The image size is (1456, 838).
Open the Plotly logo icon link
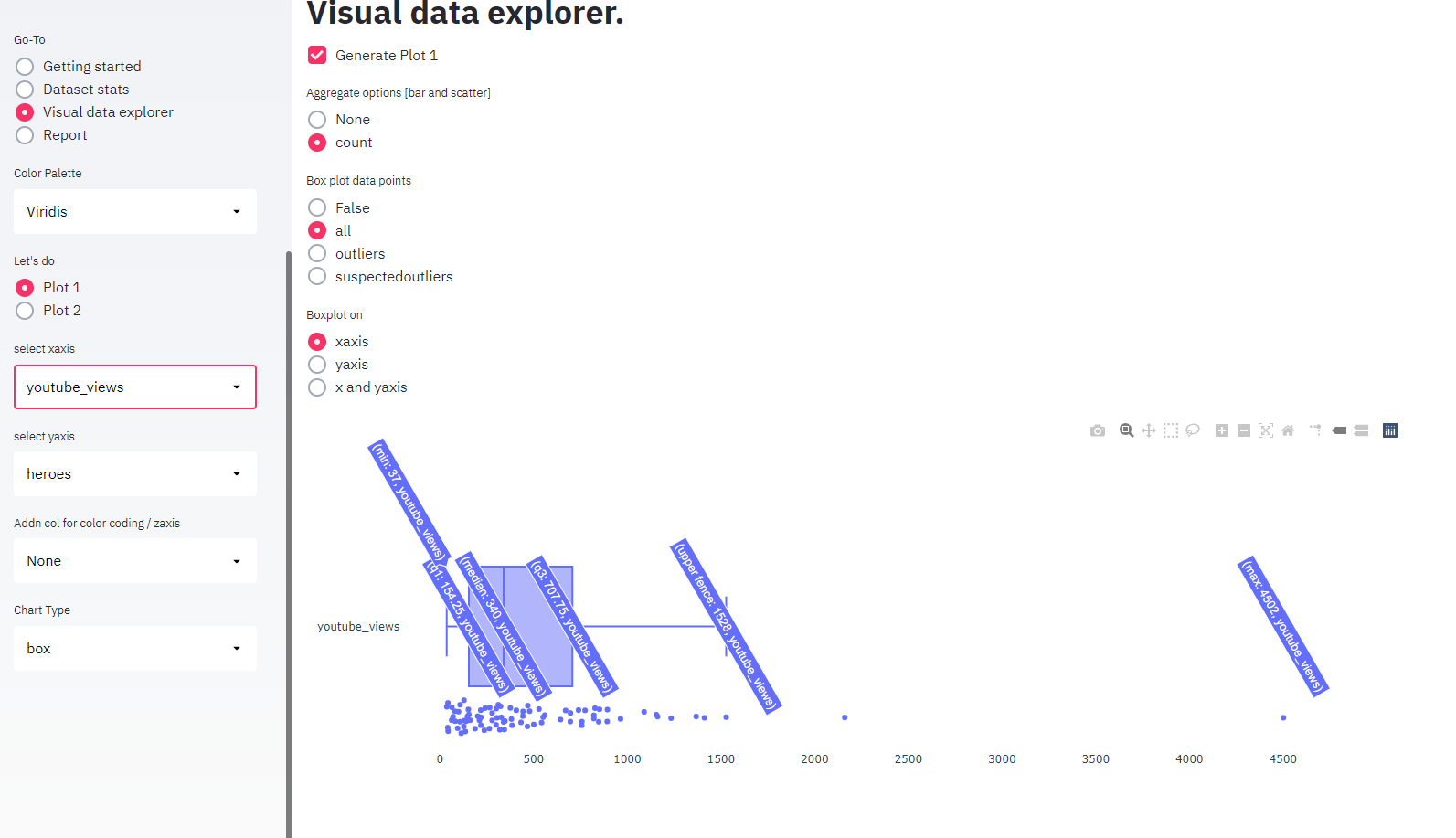[x=1390, y=430]
